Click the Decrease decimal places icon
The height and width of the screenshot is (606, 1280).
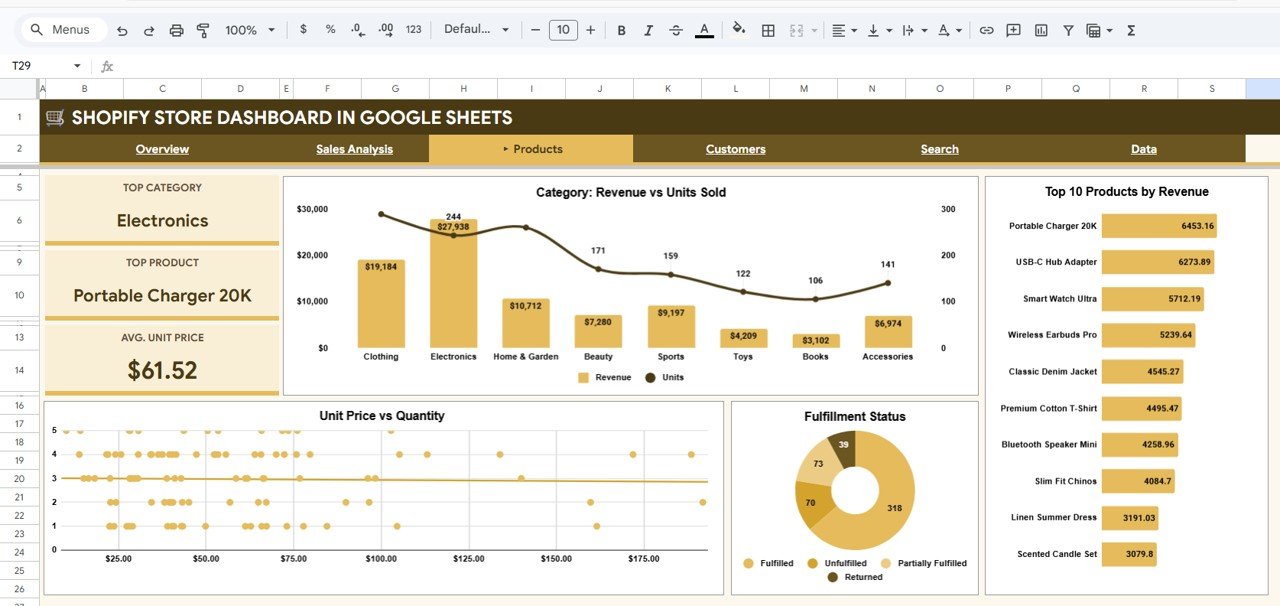point(356,30)
